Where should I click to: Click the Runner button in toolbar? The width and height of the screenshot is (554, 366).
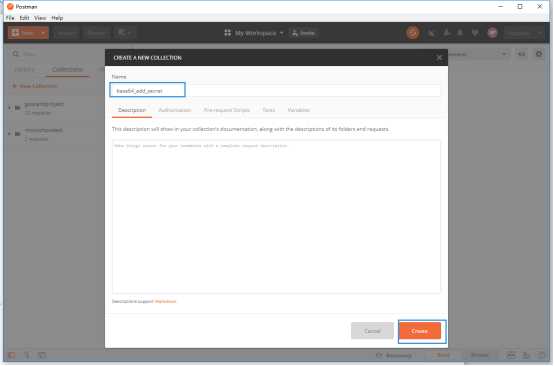point(96,33)
